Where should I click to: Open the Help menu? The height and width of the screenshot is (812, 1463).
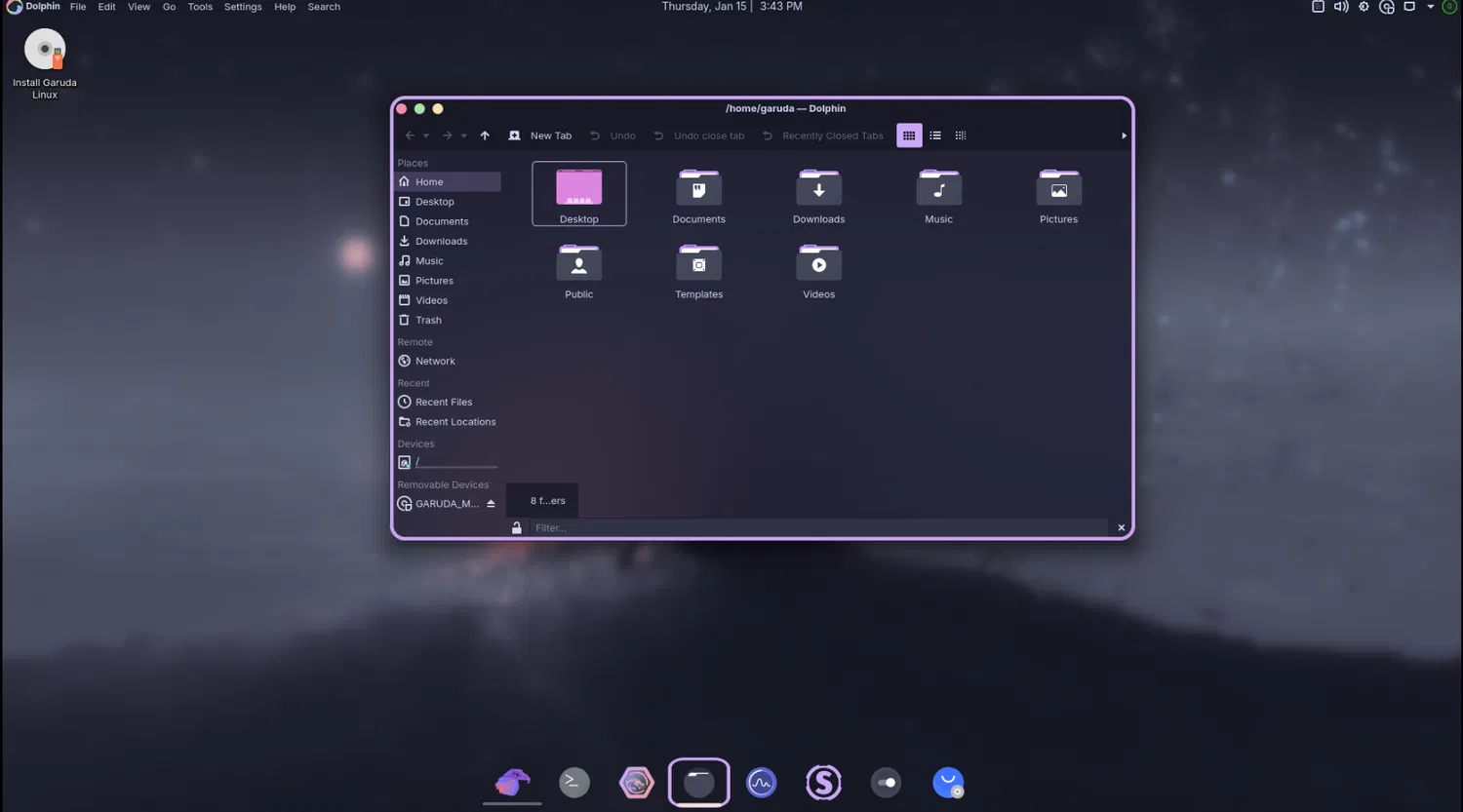pos(285,7)
